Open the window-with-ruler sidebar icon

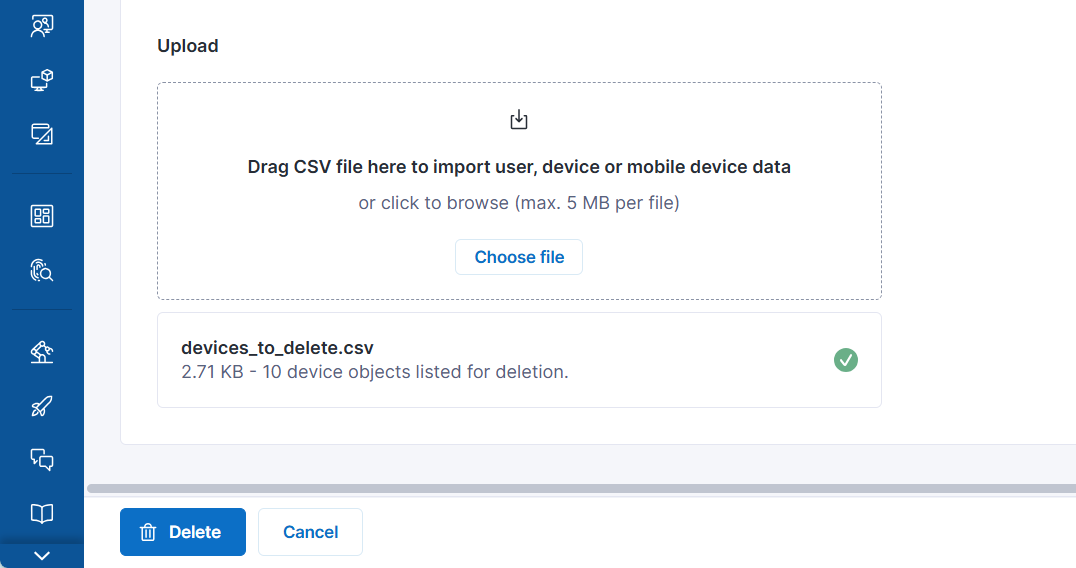41,134
